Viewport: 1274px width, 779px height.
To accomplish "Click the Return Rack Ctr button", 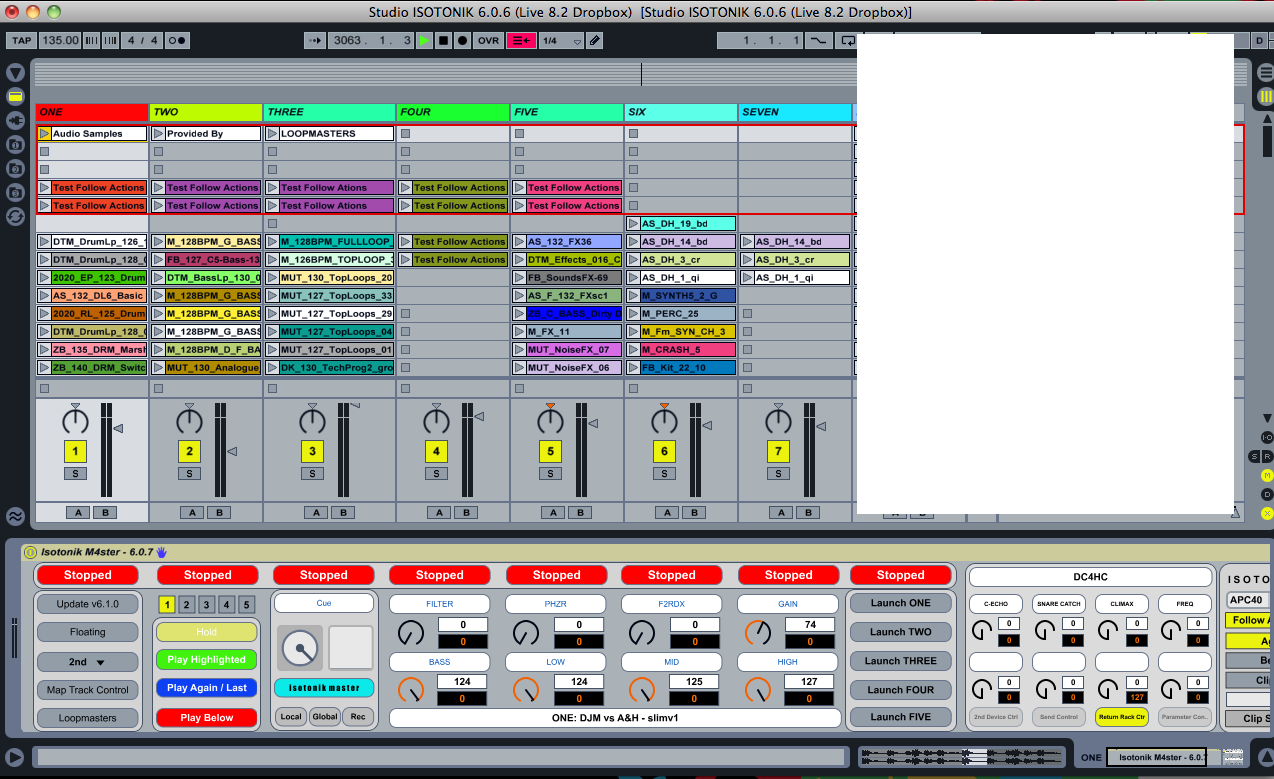I will [1121, 717].
